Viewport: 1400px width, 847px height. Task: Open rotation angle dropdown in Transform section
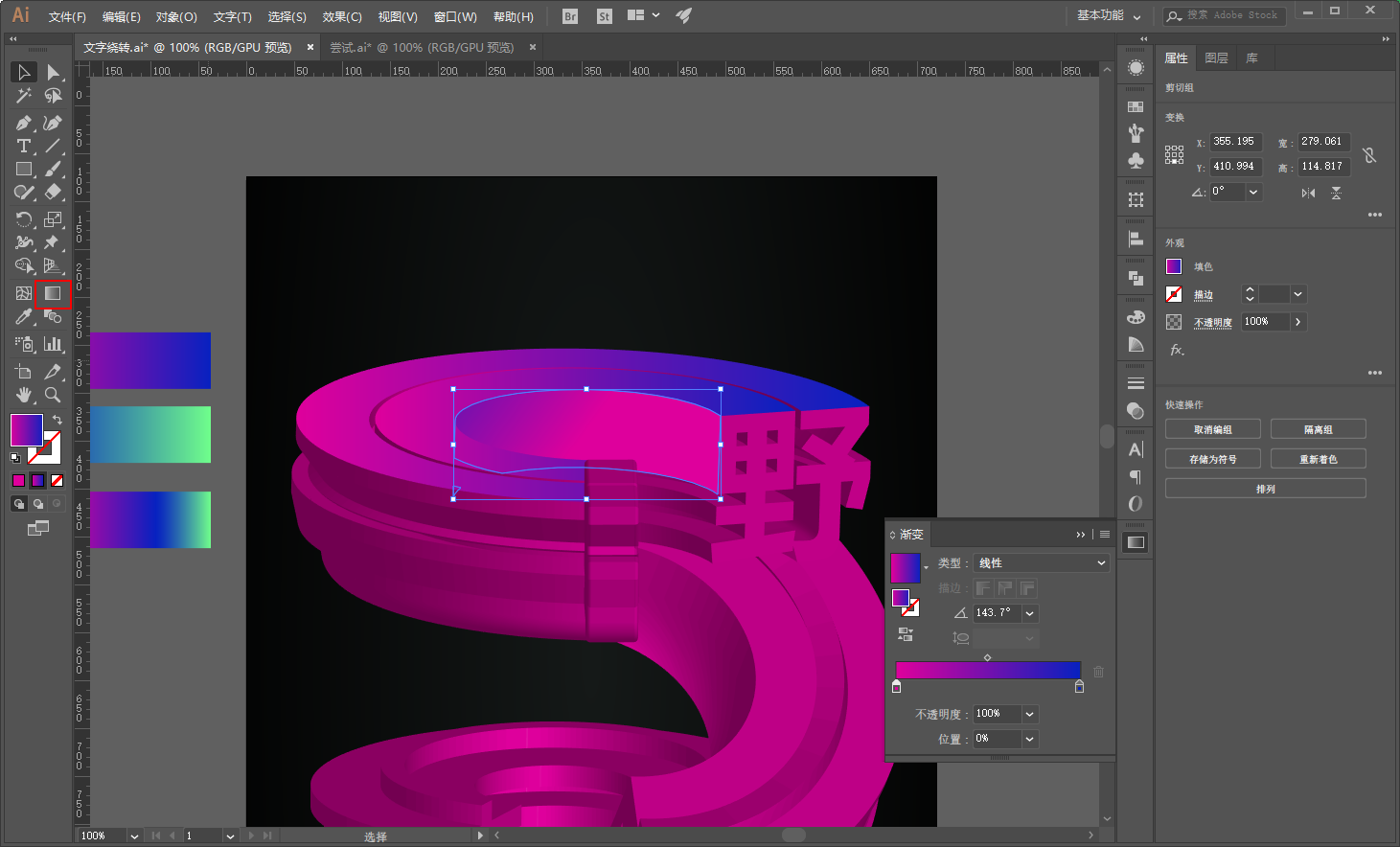pyautogui.click(x=1253, y=192)
